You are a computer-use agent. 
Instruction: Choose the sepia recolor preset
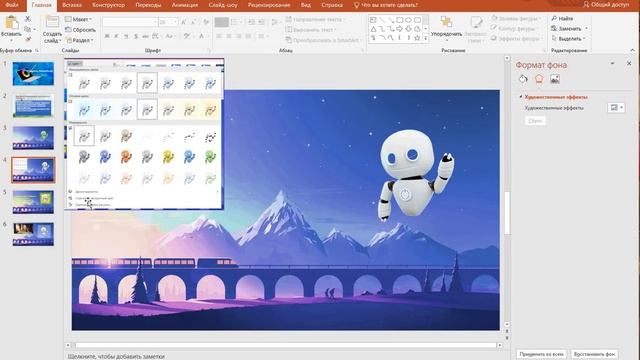click(x=126, y=136)
